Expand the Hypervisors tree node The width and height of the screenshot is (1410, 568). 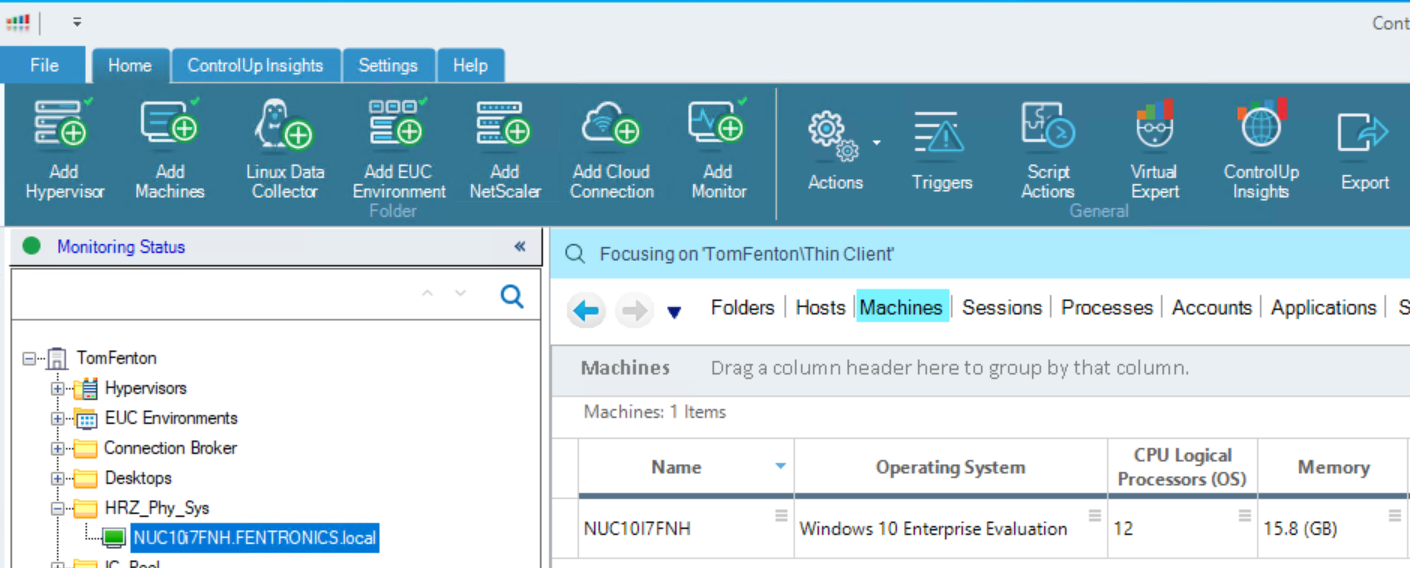[x=58, y=388]
